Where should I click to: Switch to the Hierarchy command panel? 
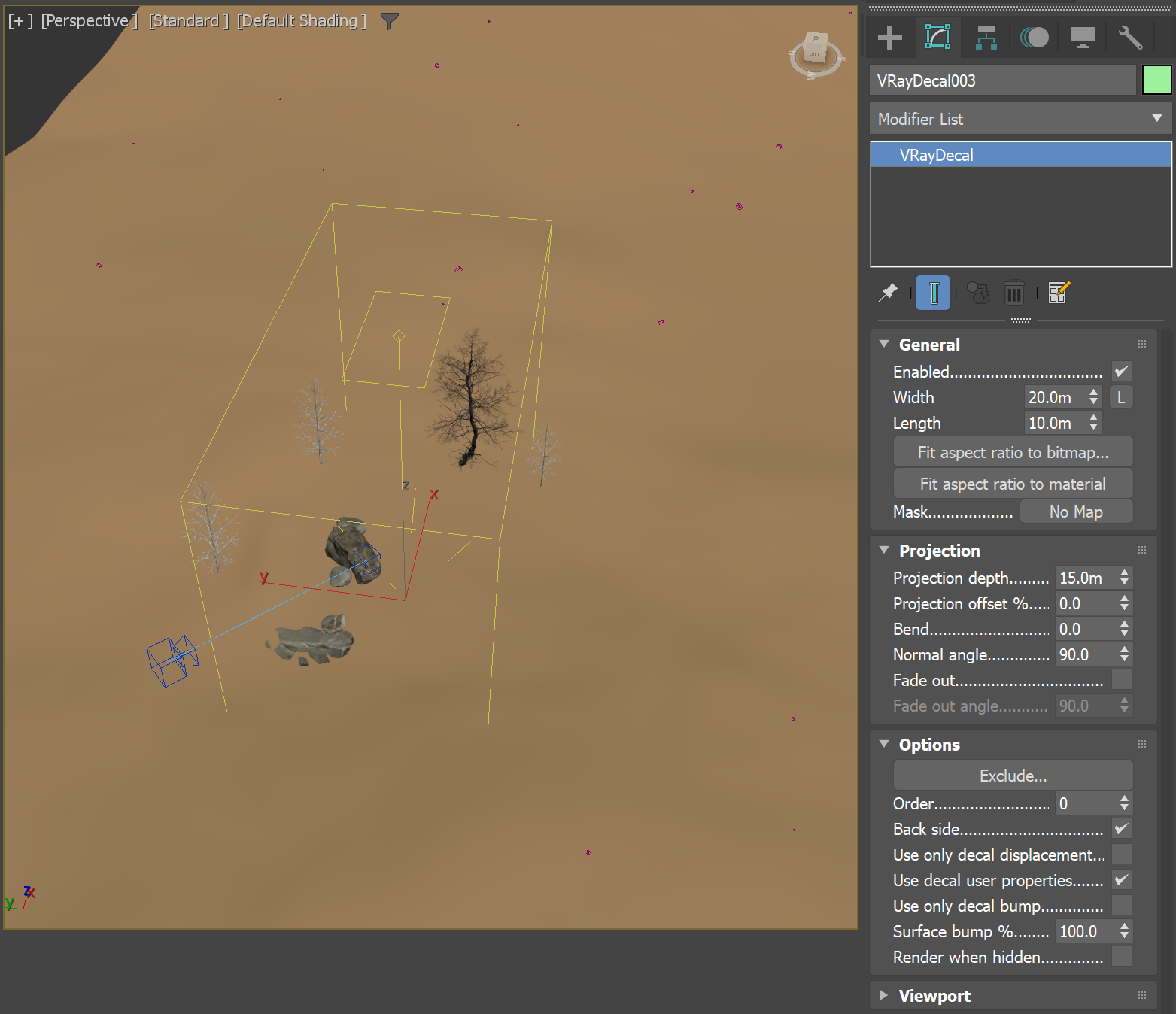pos(986,37)
